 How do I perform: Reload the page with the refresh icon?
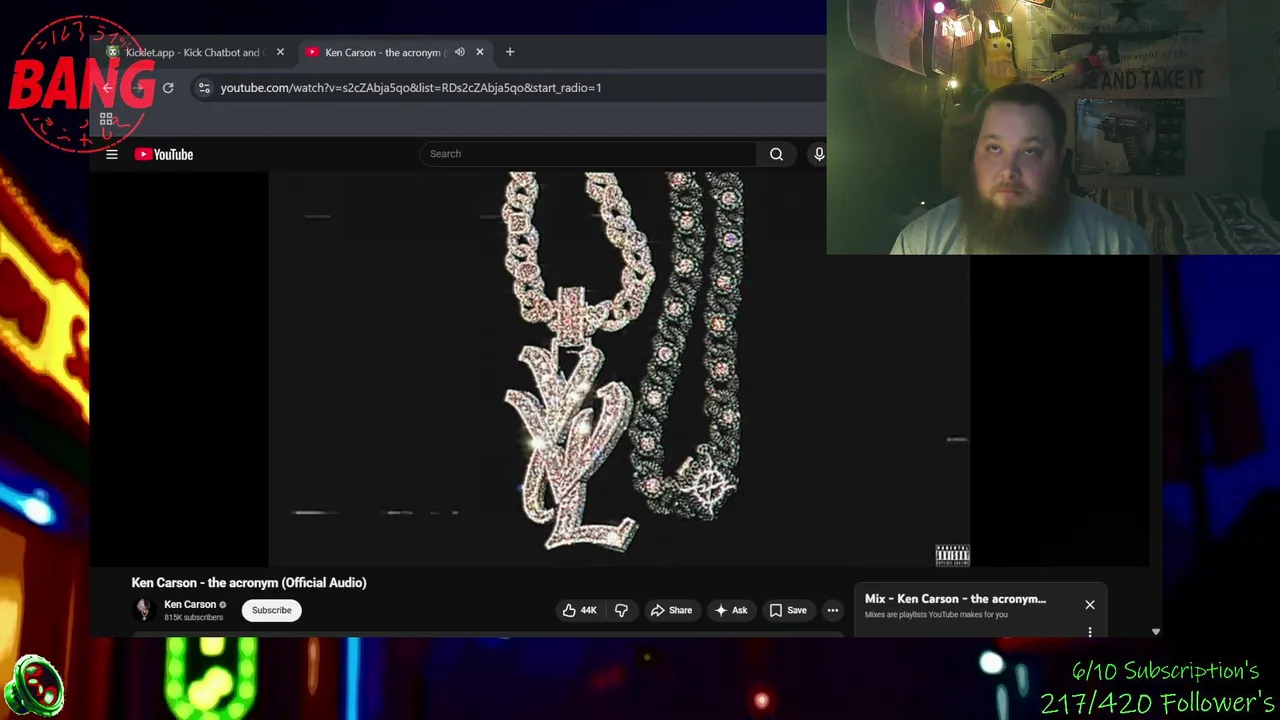click(x=168, y=88)
